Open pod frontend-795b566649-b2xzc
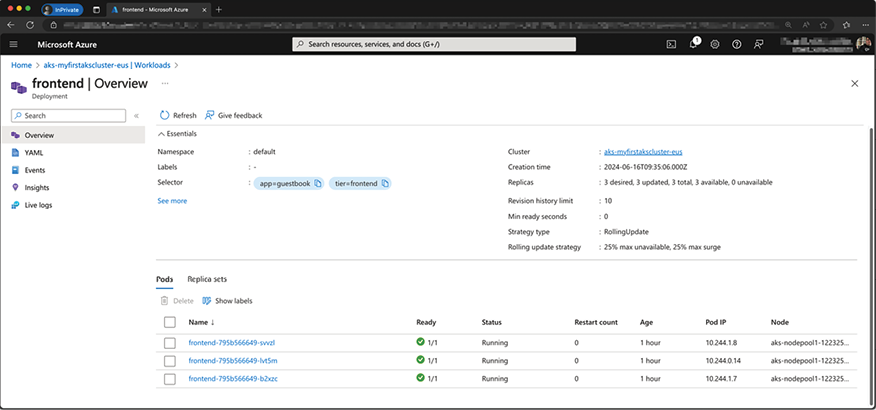 pos(234,379)
